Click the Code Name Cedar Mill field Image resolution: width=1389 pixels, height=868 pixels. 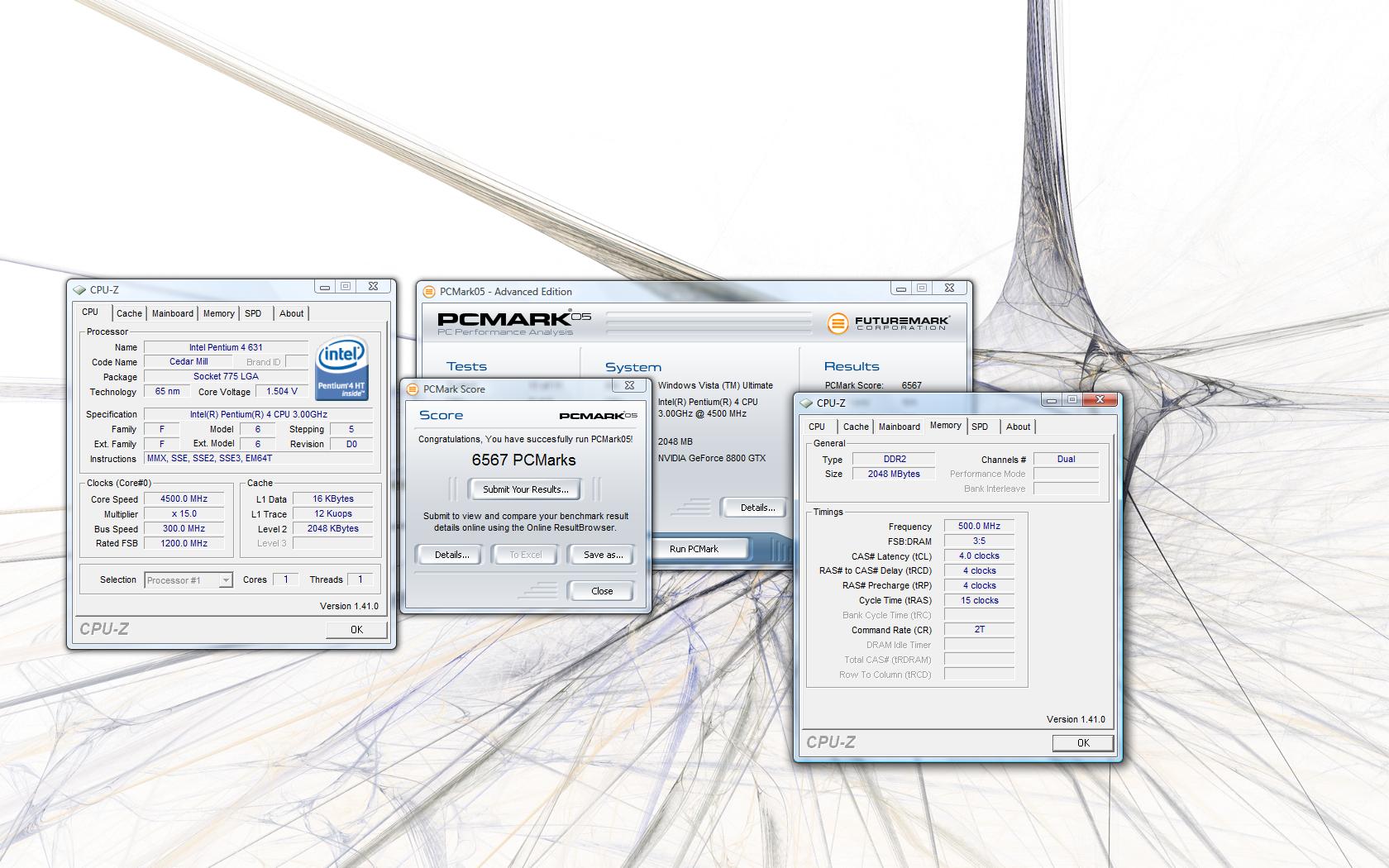tap(189, 362)
